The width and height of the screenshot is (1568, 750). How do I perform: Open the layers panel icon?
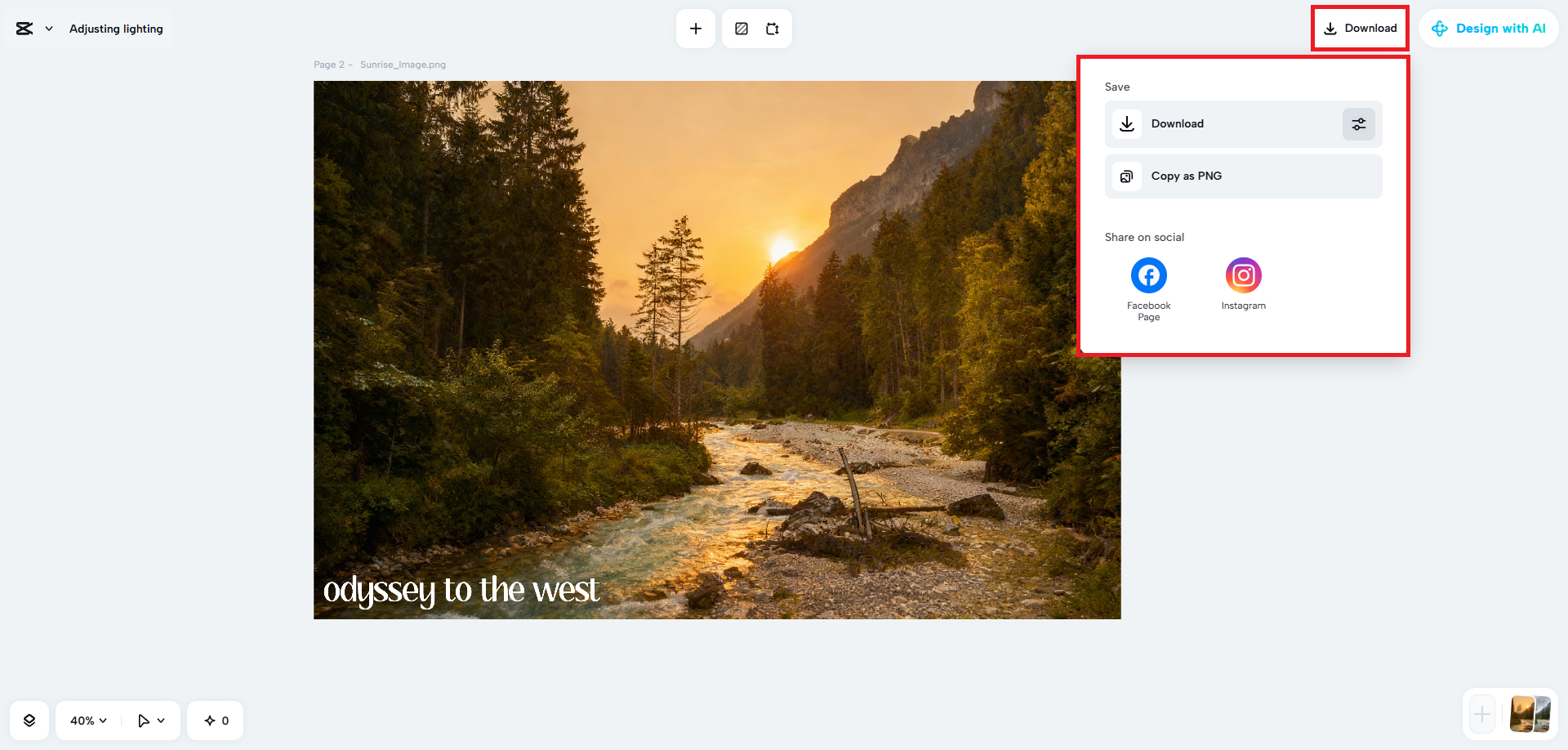29,721
